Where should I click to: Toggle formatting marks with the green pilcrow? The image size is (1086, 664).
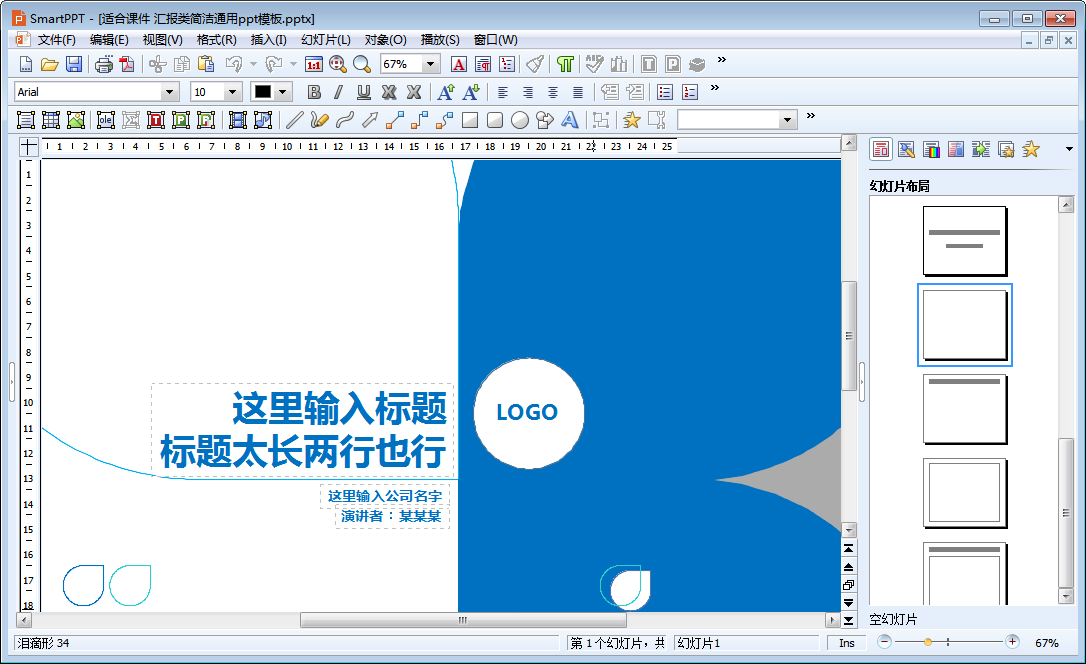565,64
